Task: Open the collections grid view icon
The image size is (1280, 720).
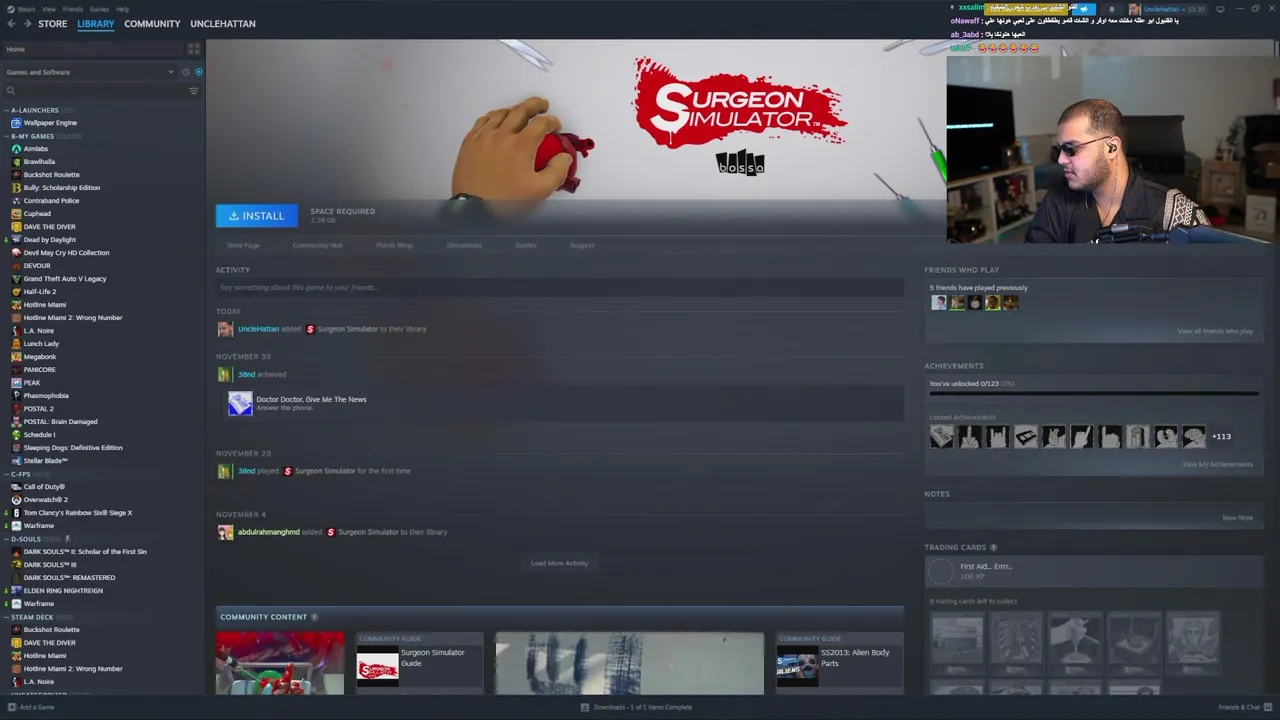Action: click(194, 49)
